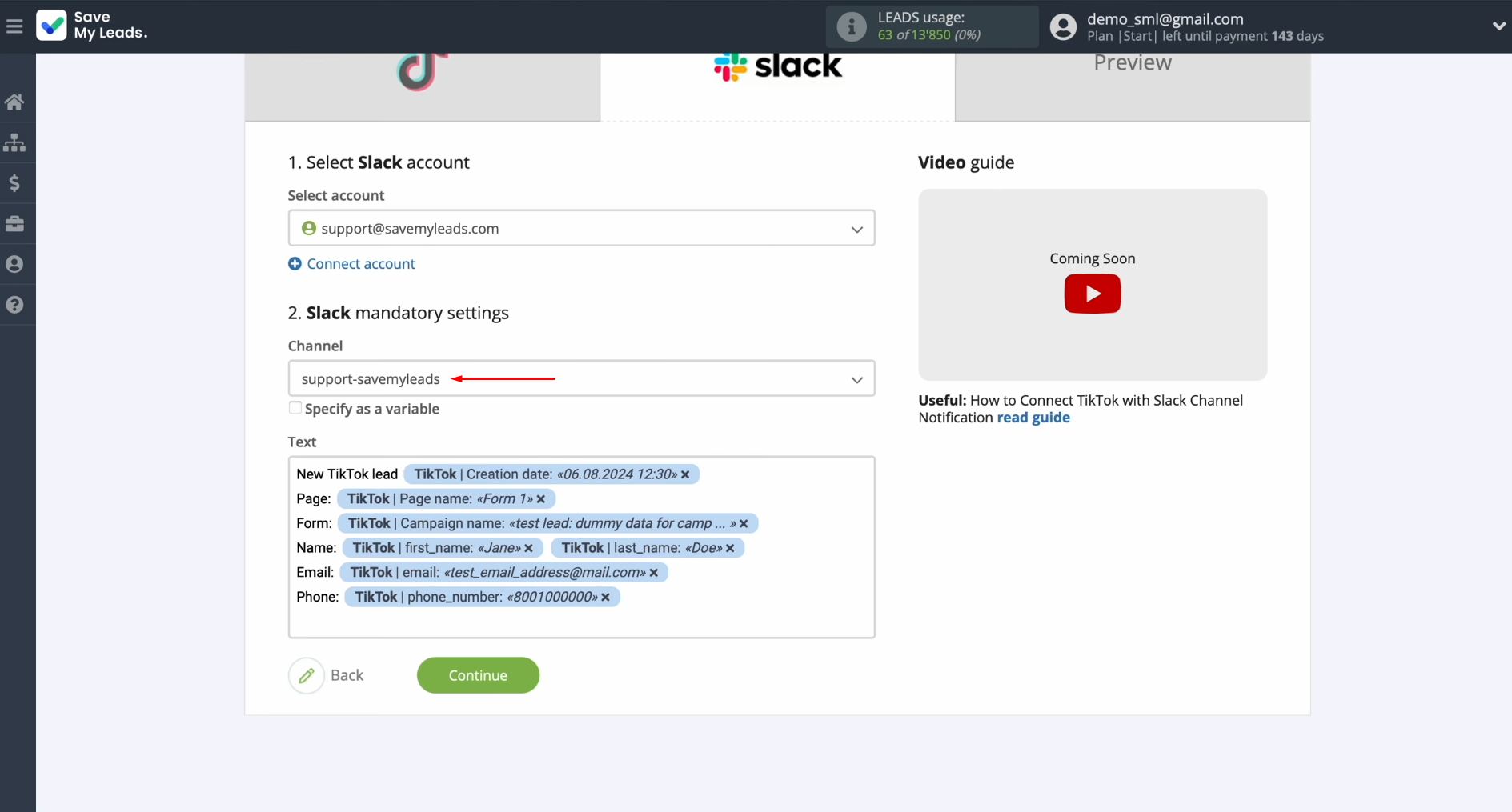The width and height of the screenshot is (1512, 812).
Task: Remove the Page name variable tag
Action: pos(541,499)
